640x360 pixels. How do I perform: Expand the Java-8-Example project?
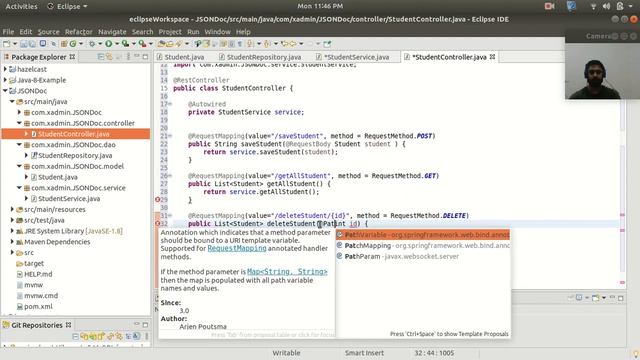(x=5, y=80)
